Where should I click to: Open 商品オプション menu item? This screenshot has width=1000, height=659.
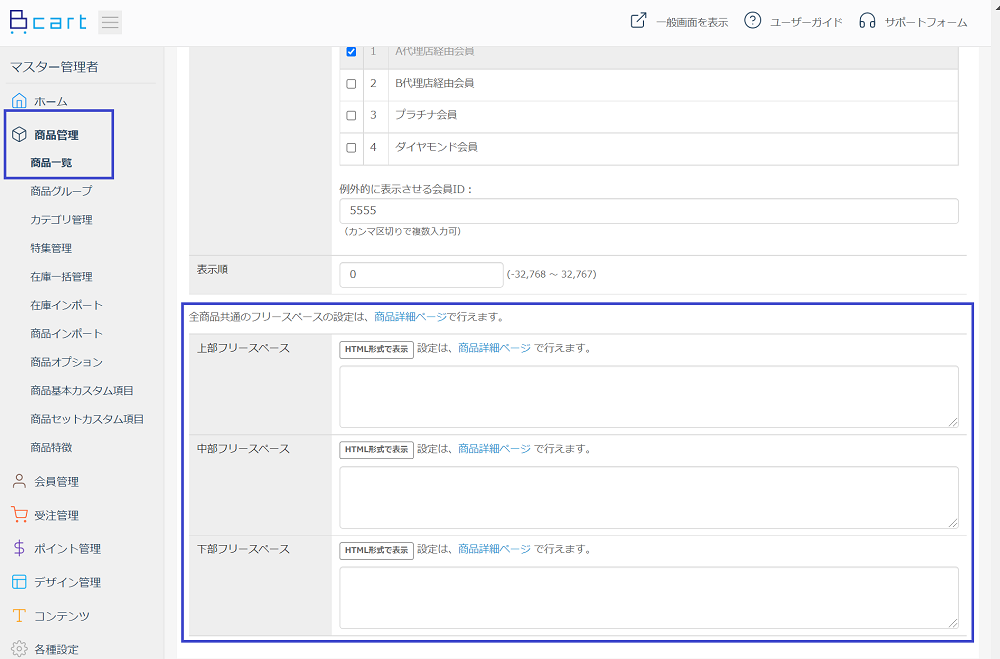click(x=66, y=362)
